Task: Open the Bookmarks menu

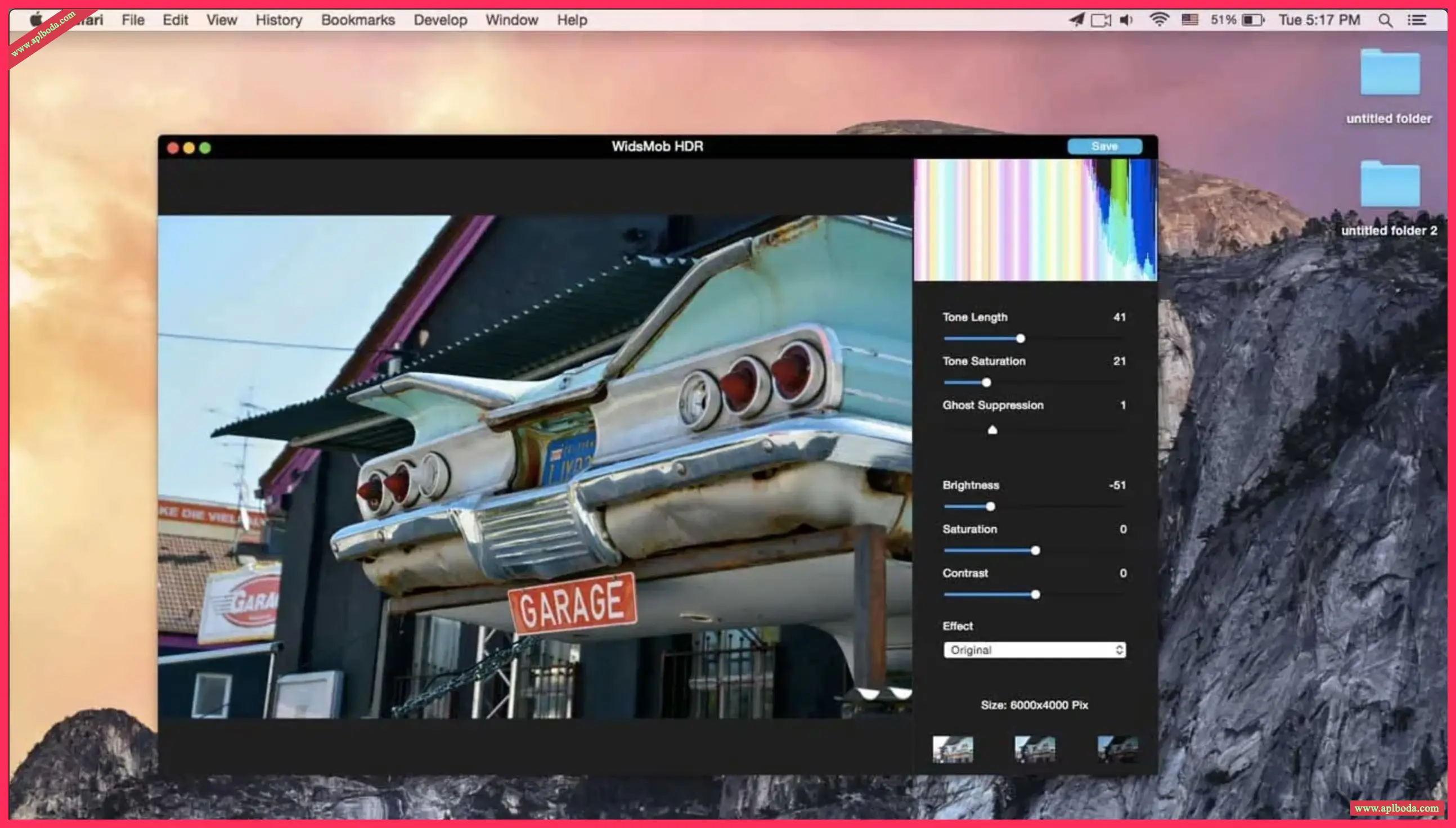Action: tap(358, 20)
